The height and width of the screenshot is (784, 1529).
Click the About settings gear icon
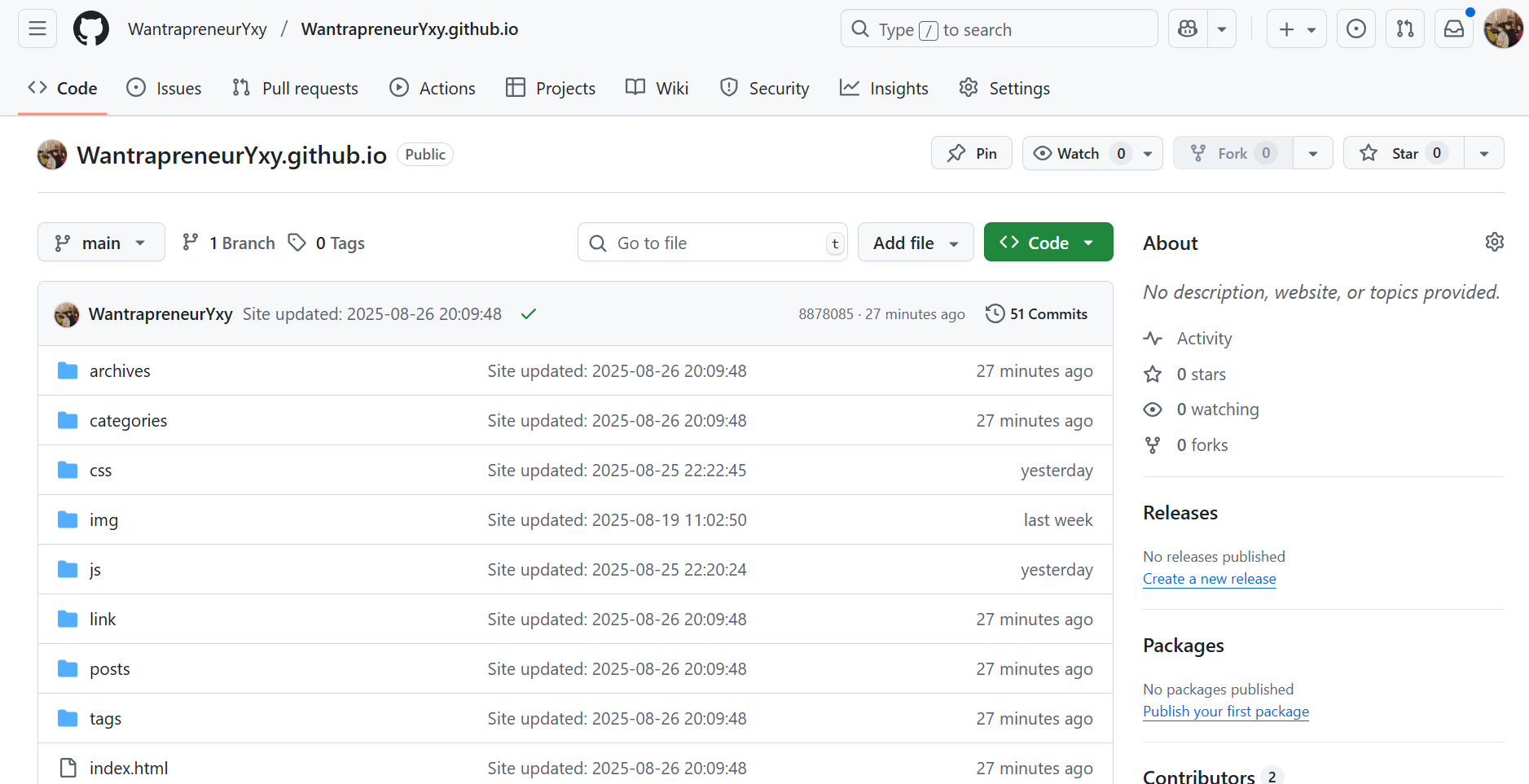click(1494, 243)
